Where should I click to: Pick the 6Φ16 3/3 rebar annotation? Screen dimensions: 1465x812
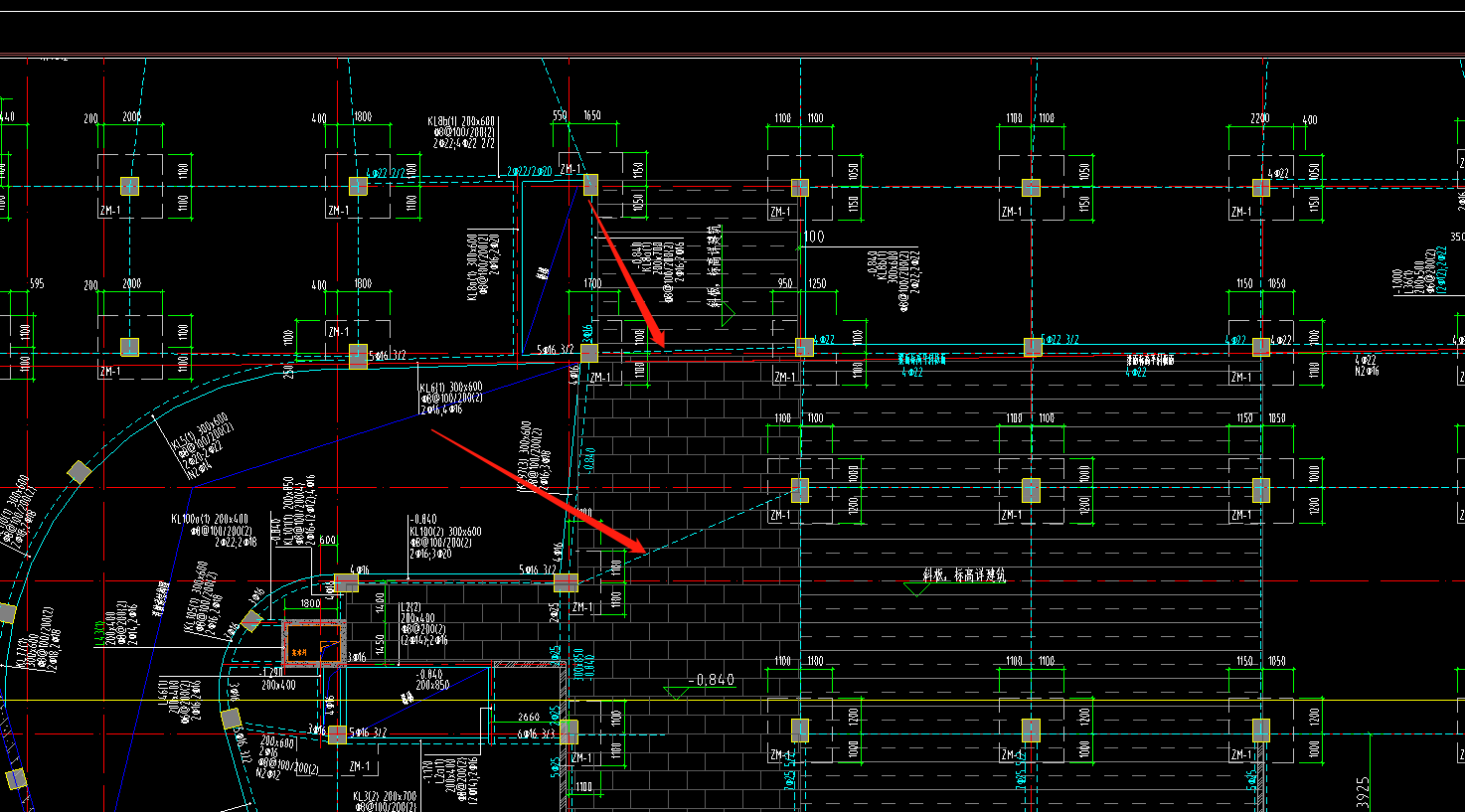click(x=537, y=733)
